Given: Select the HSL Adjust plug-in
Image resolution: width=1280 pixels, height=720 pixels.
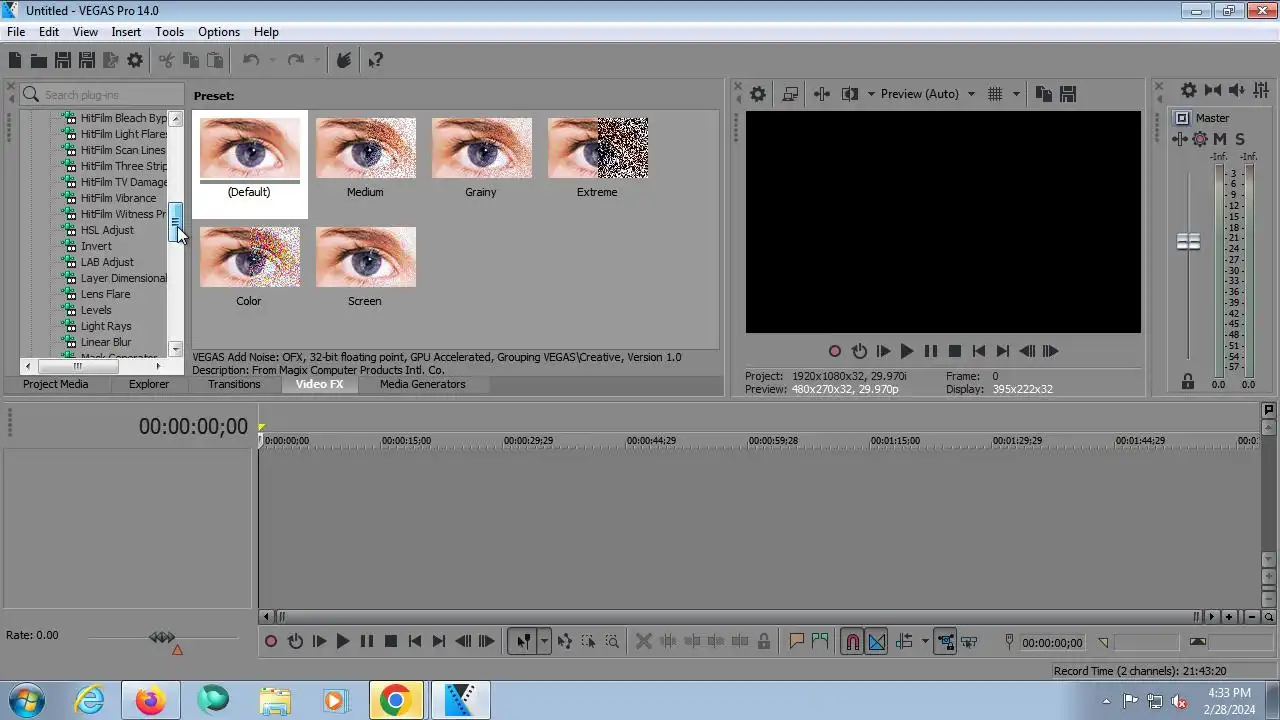Looking at the screenshot, I should coord(107,230).
